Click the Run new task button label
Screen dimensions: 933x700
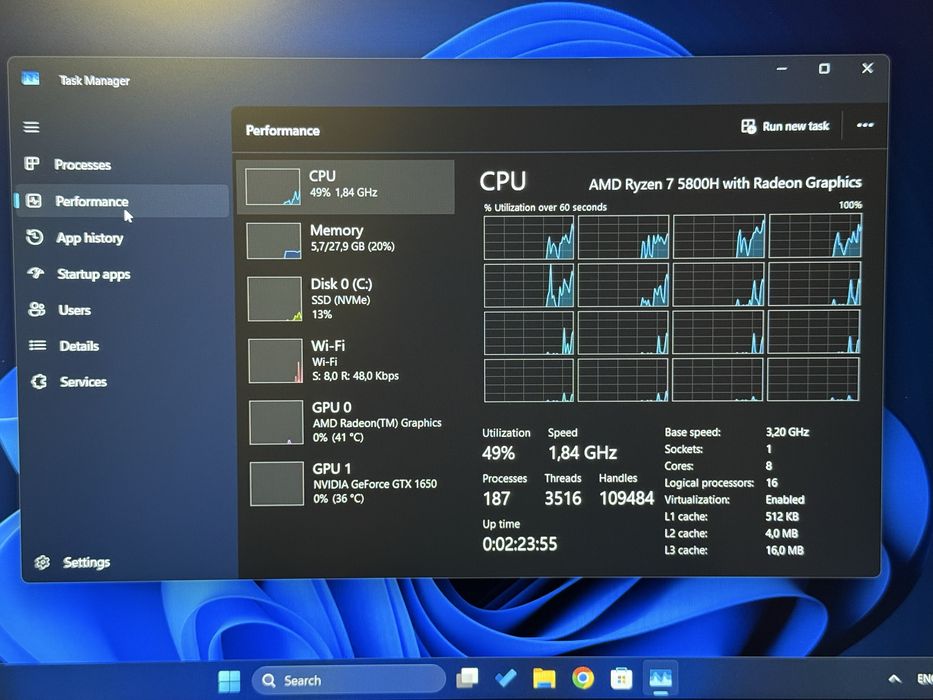tap(796, 126)
